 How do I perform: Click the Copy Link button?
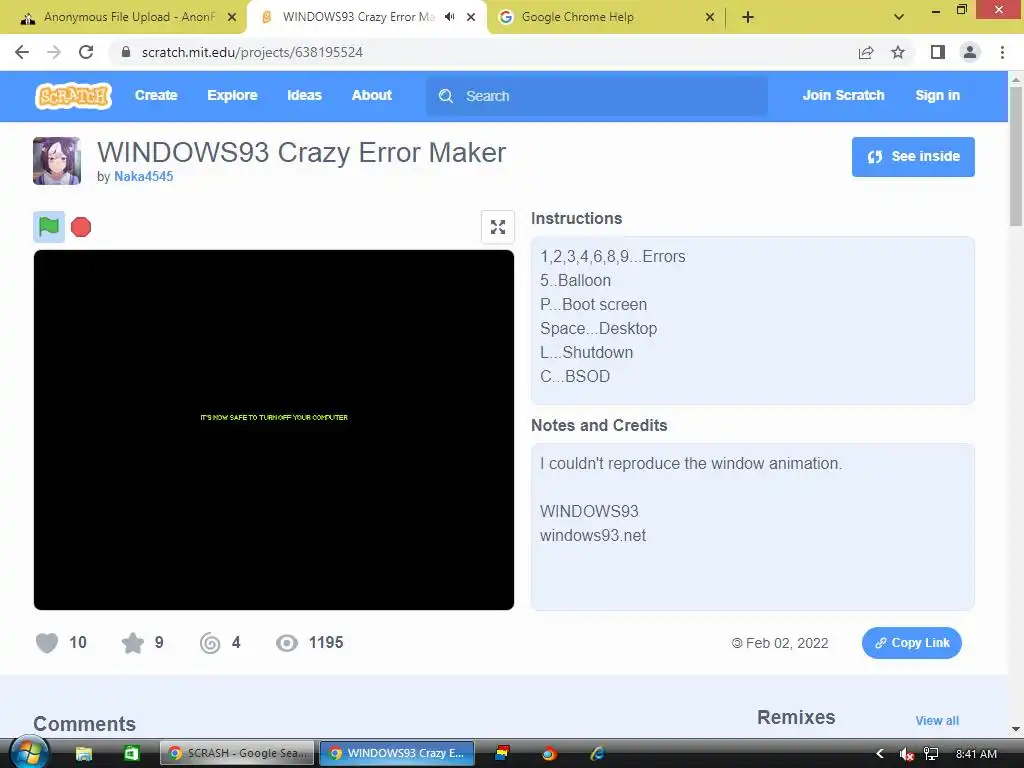[x=912, y=643]
